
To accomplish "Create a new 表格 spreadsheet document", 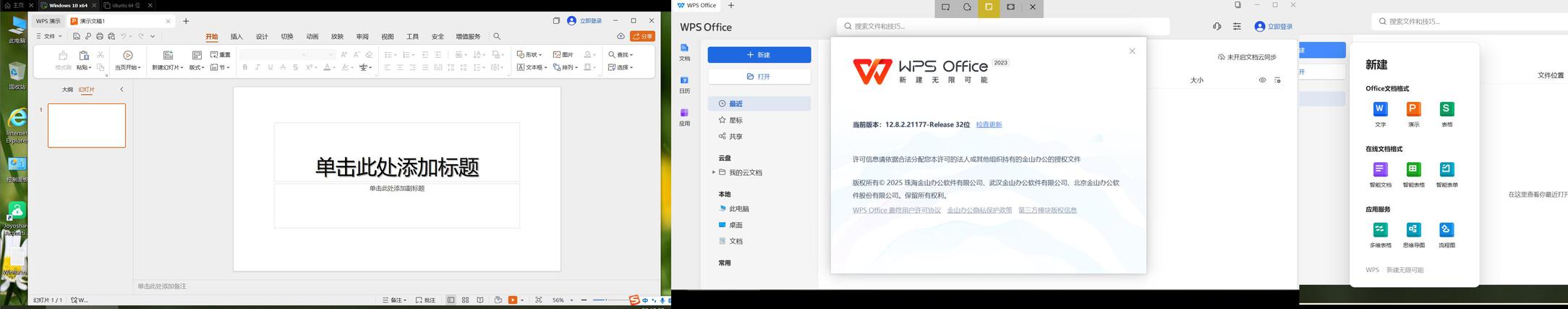I will (x=1446, y=109).
